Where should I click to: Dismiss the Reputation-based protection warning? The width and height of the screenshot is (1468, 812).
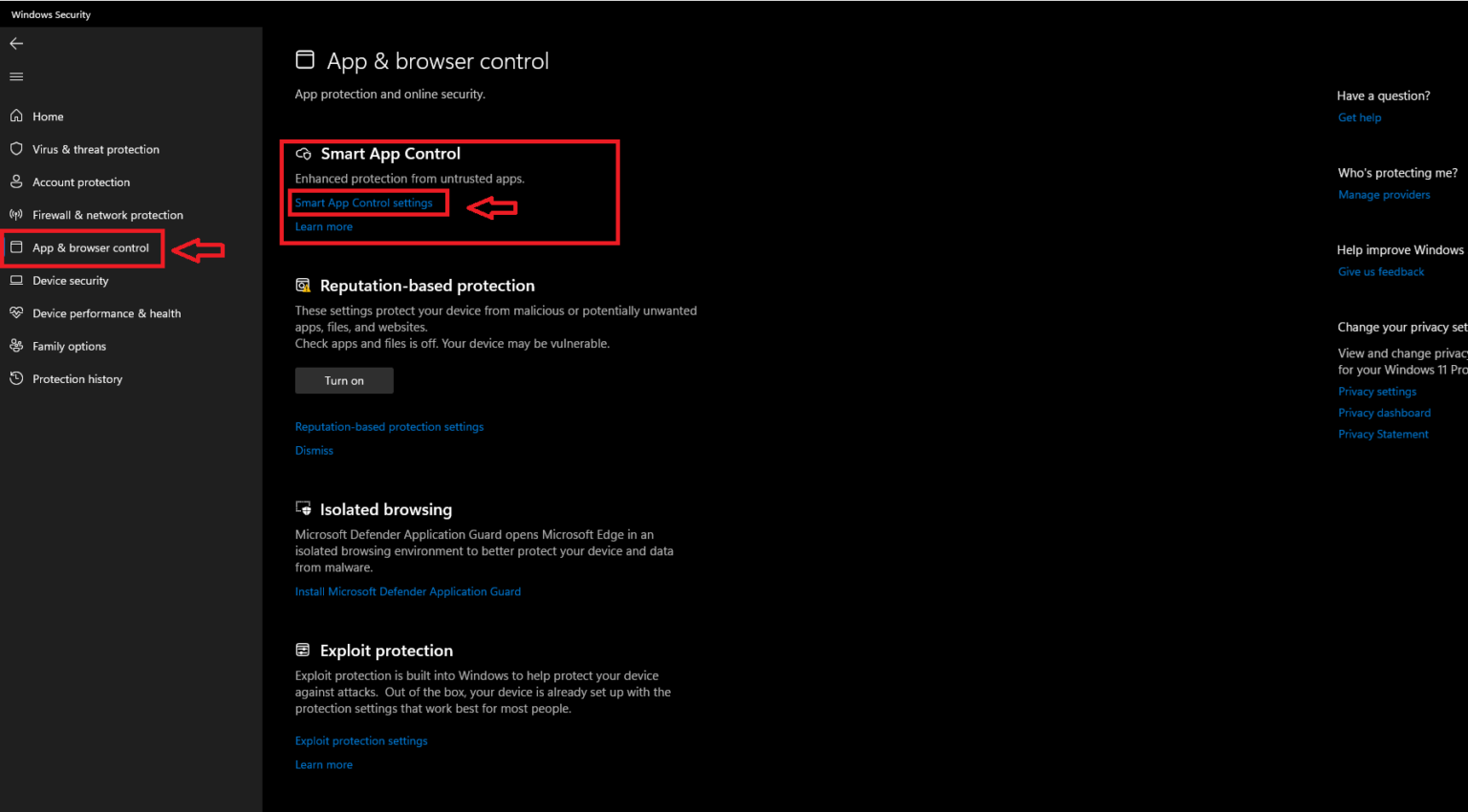pyautogui.click(x=313, y=450)
